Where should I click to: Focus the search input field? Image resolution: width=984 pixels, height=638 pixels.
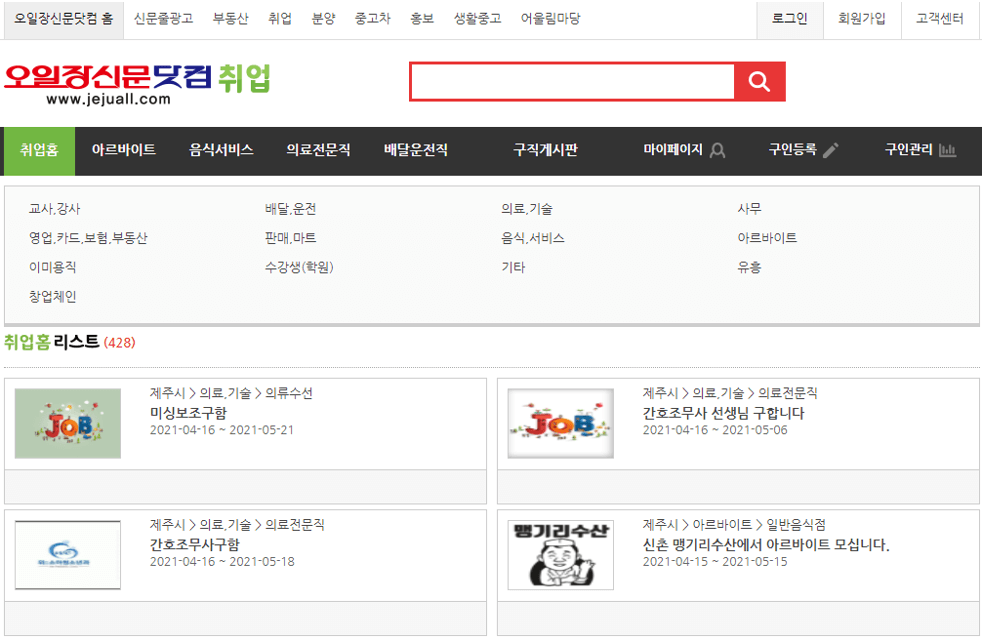pos(572,82)
